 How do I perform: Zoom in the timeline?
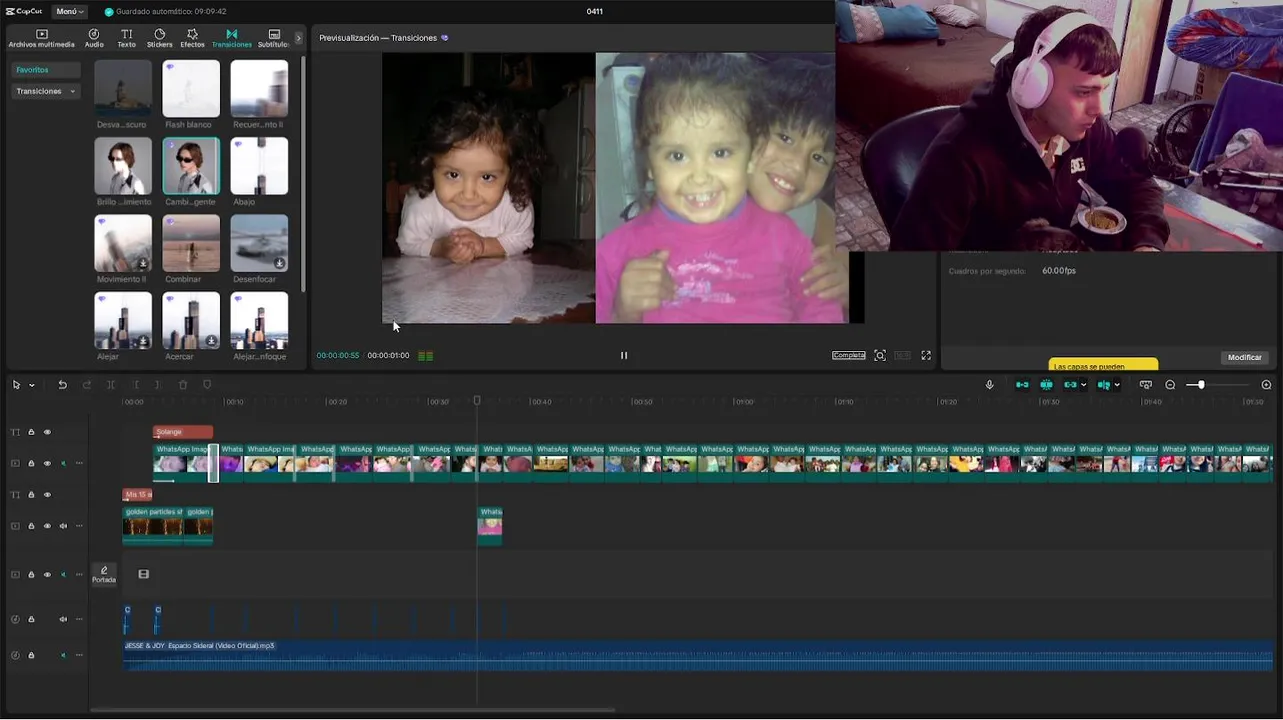pos(1266,385)
